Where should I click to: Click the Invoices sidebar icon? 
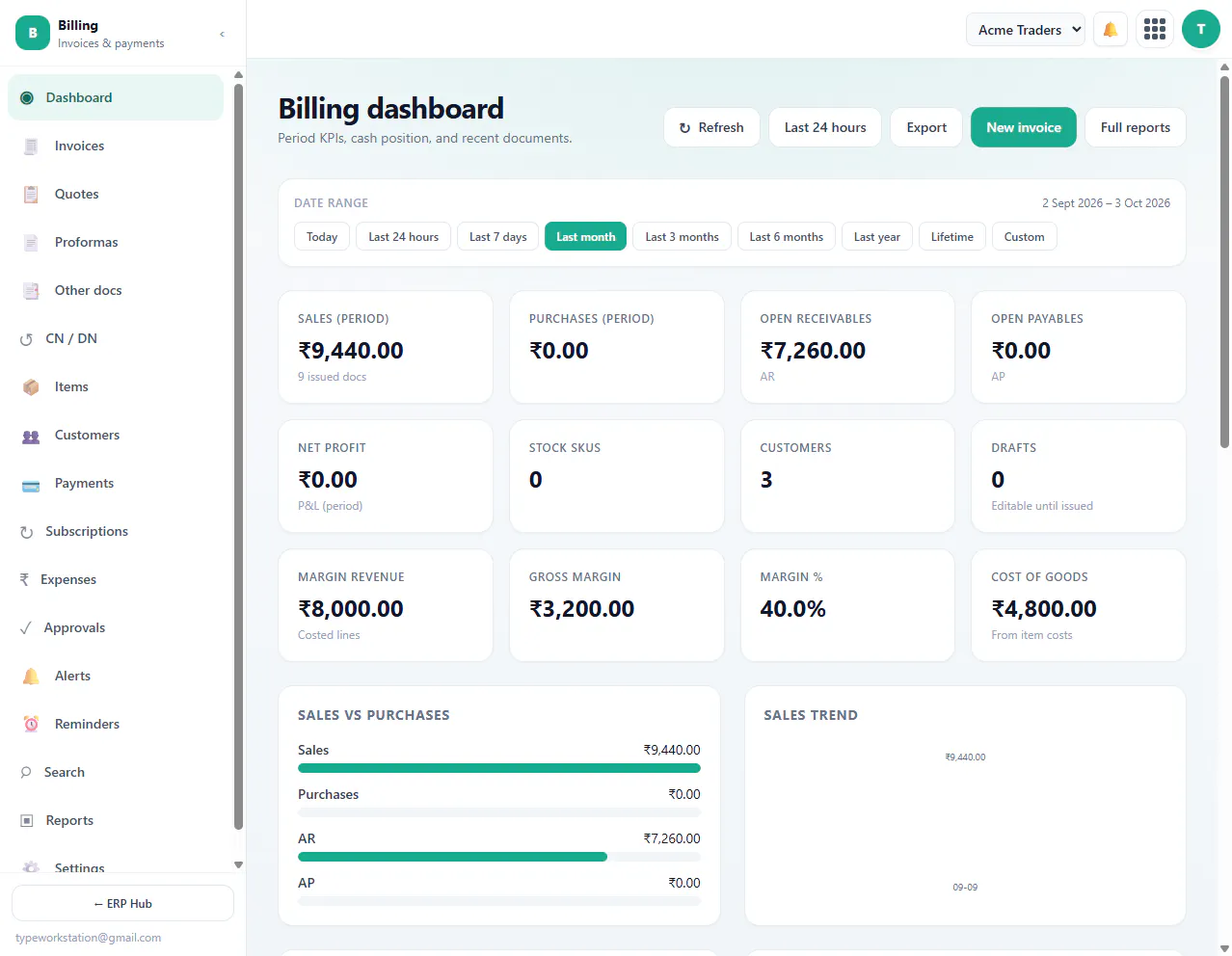(x=31, y=146)
